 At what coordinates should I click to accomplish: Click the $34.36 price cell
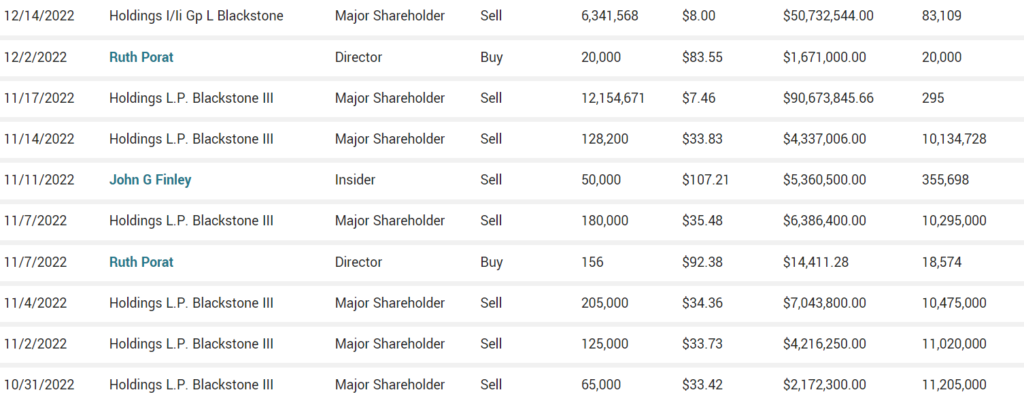pyautogui.click(x=699, y=303)
